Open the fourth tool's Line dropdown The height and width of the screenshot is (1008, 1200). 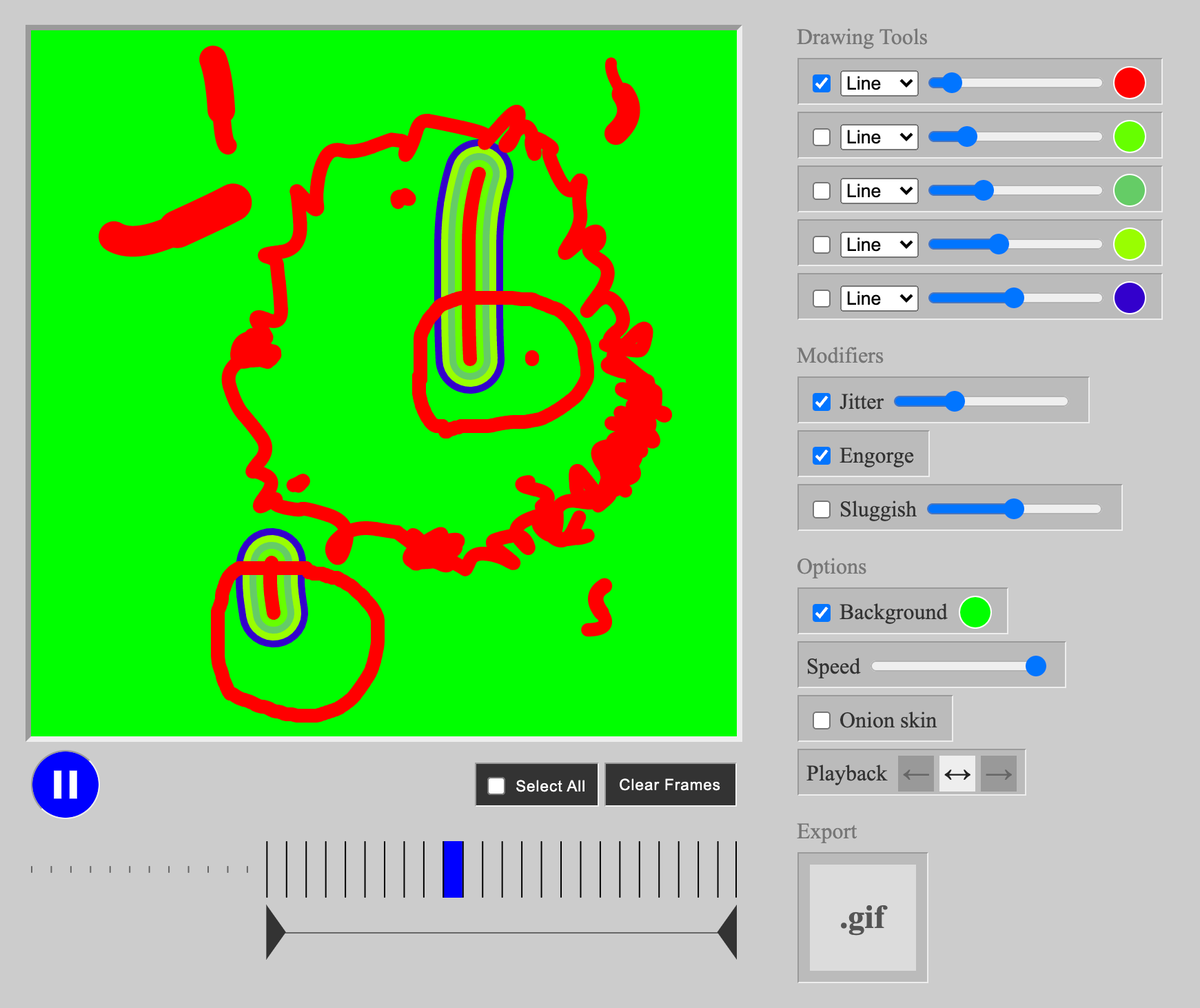[879, 245]
